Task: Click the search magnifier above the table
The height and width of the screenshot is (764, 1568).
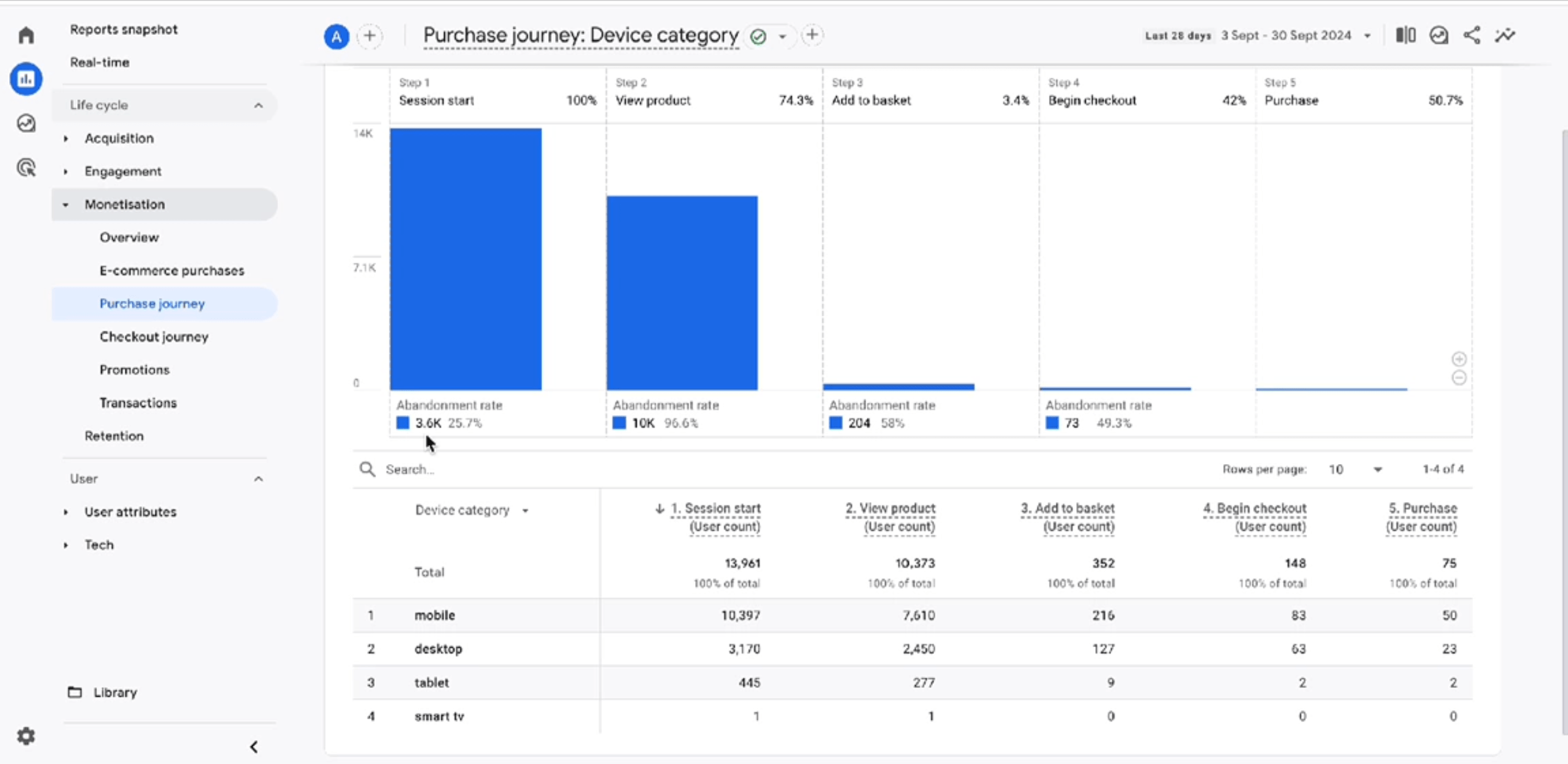Action: pyautogui.click(x=367, y=469)
